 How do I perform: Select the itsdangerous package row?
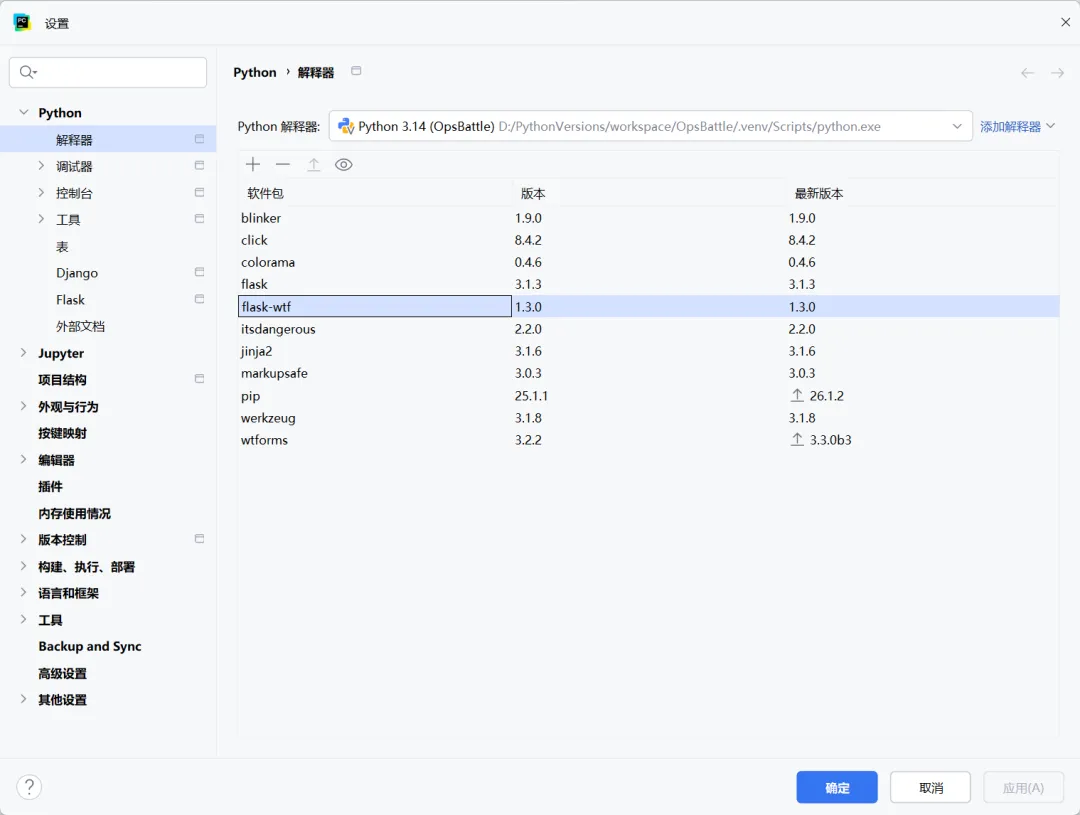pos(649,329)
